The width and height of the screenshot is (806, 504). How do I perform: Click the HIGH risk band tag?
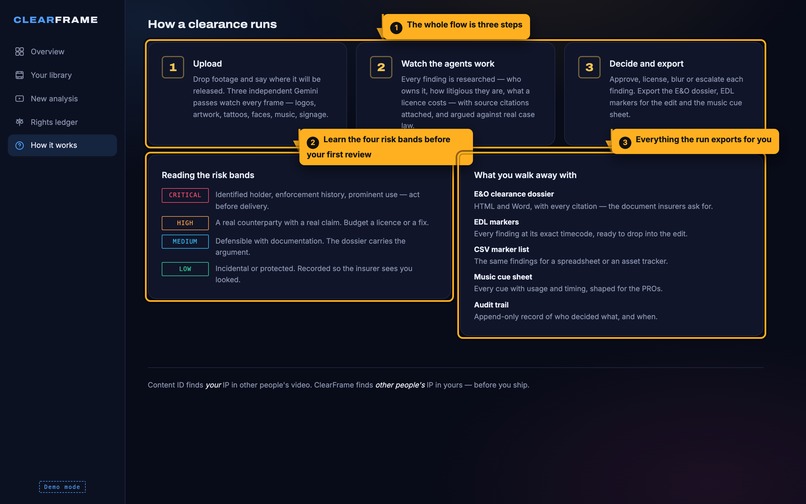[185, 223]
